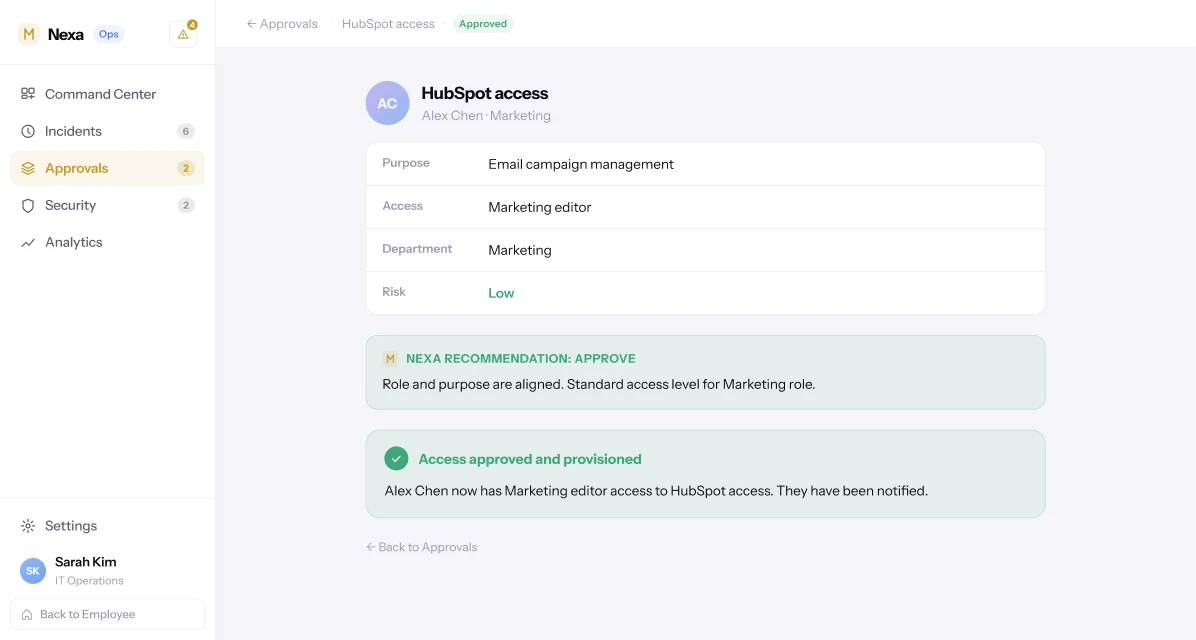Click the Back to Approvals link
This screenshot has width=1196, height=640.
coord(421,547)
